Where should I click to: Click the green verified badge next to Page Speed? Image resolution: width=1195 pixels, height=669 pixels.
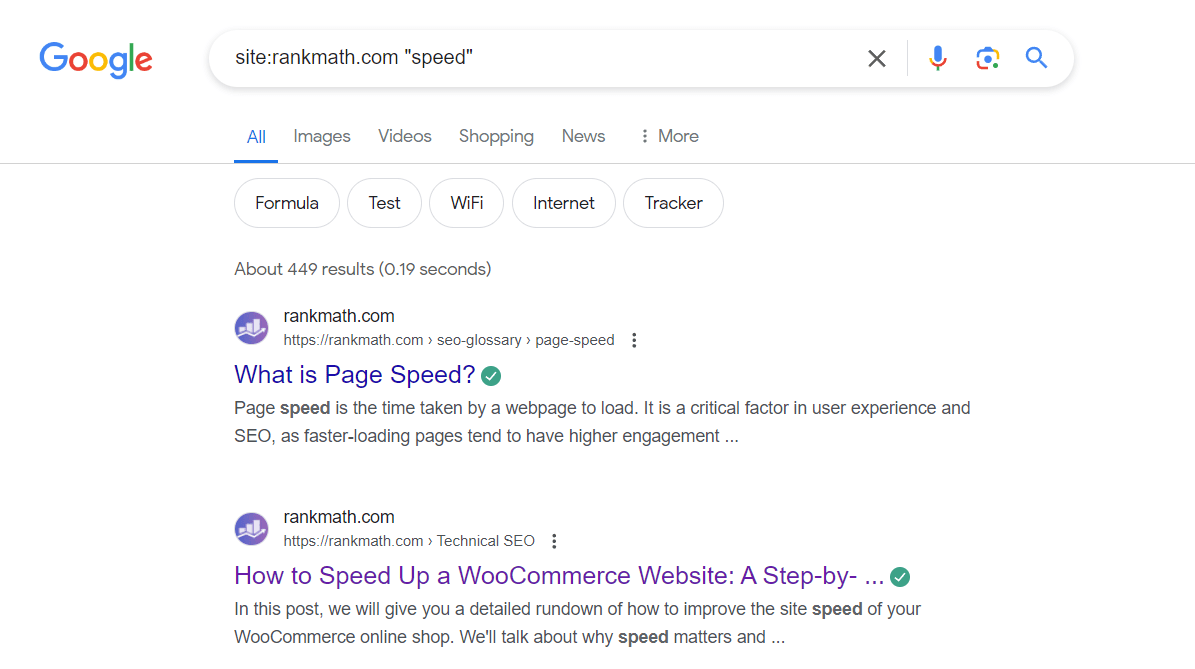pos(490,375)
